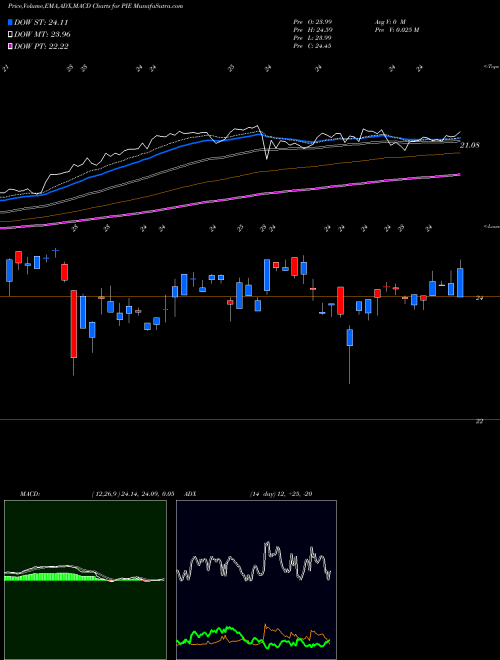Click the magenta DOW PT legend swatch

[x=10, y=46]
